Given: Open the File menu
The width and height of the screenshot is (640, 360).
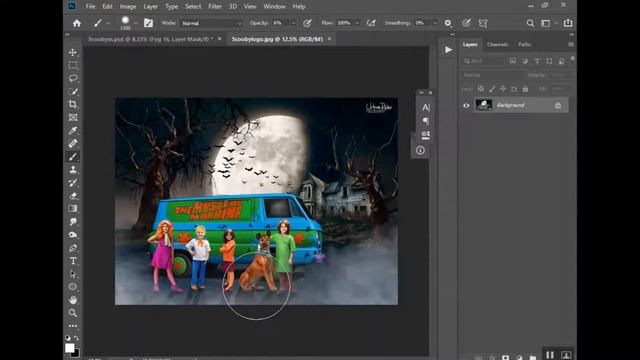Looking at the screenshot, I should [90, 7].
